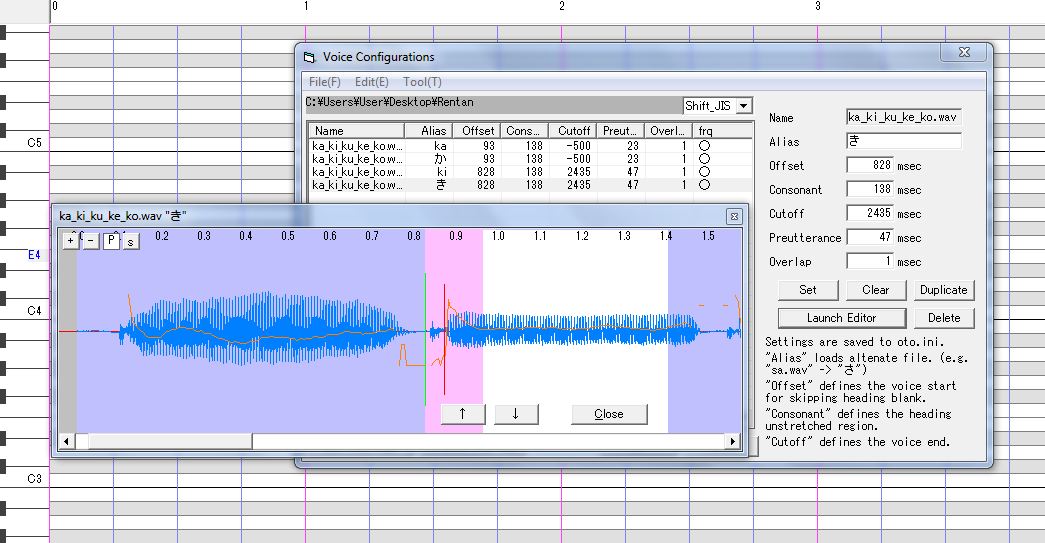Click the Duplicate button
The height and width of the screenshot is (543, 1045).
click(x=944, y=290)
